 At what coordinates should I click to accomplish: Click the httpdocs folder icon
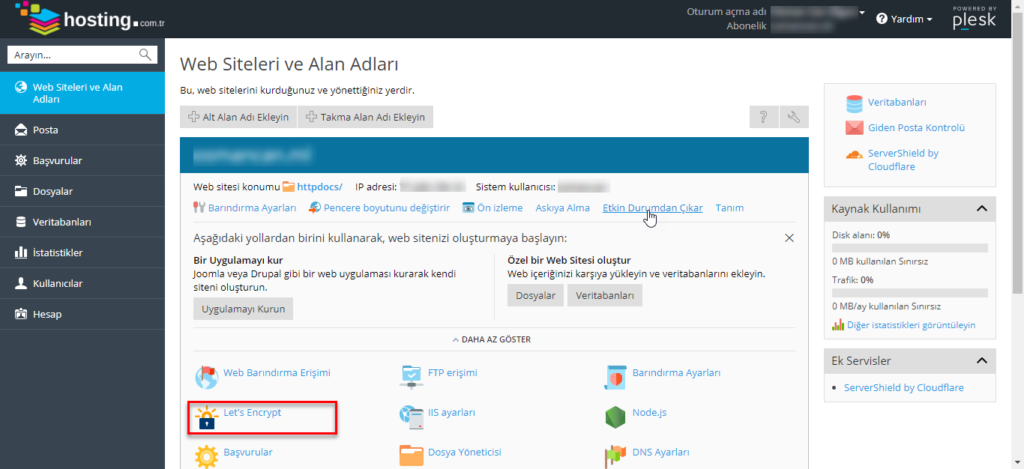point(288,187)
